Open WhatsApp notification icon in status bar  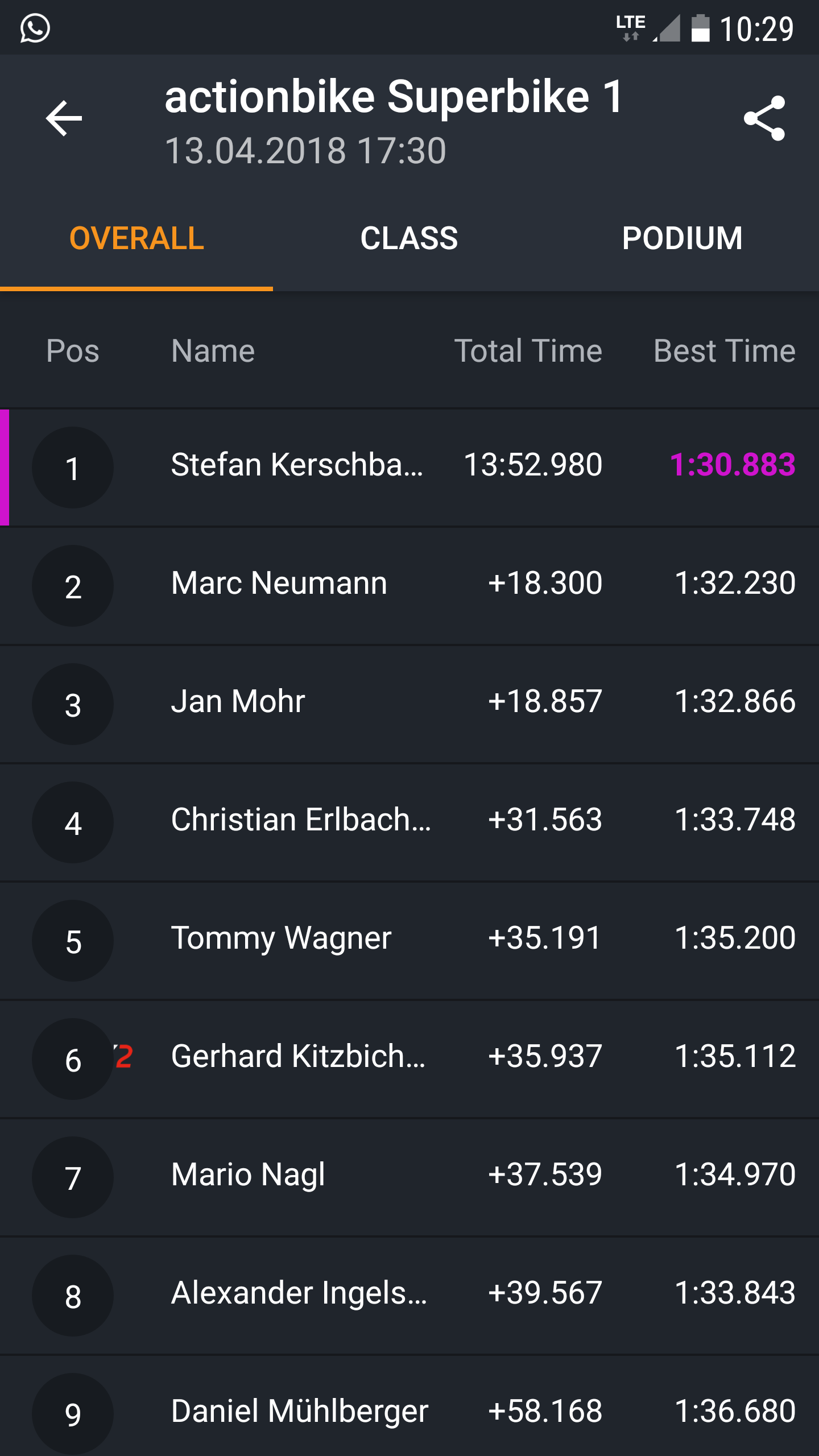point(35,28)
